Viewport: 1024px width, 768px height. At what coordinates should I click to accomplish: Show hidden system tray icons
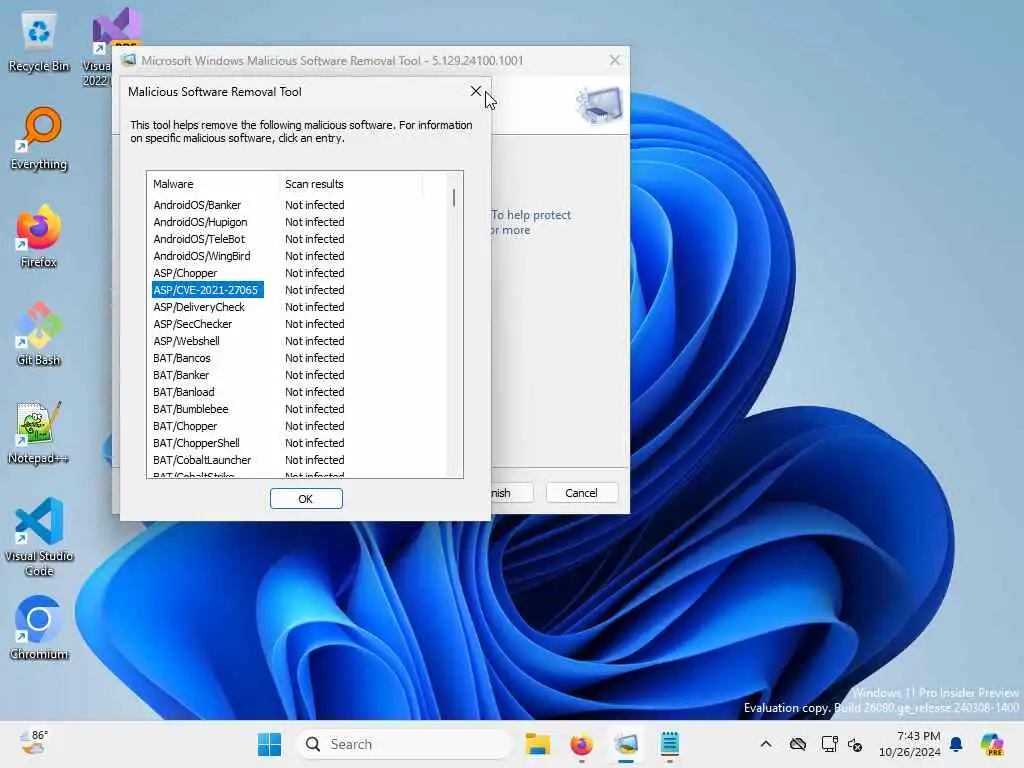coord(766,744)
